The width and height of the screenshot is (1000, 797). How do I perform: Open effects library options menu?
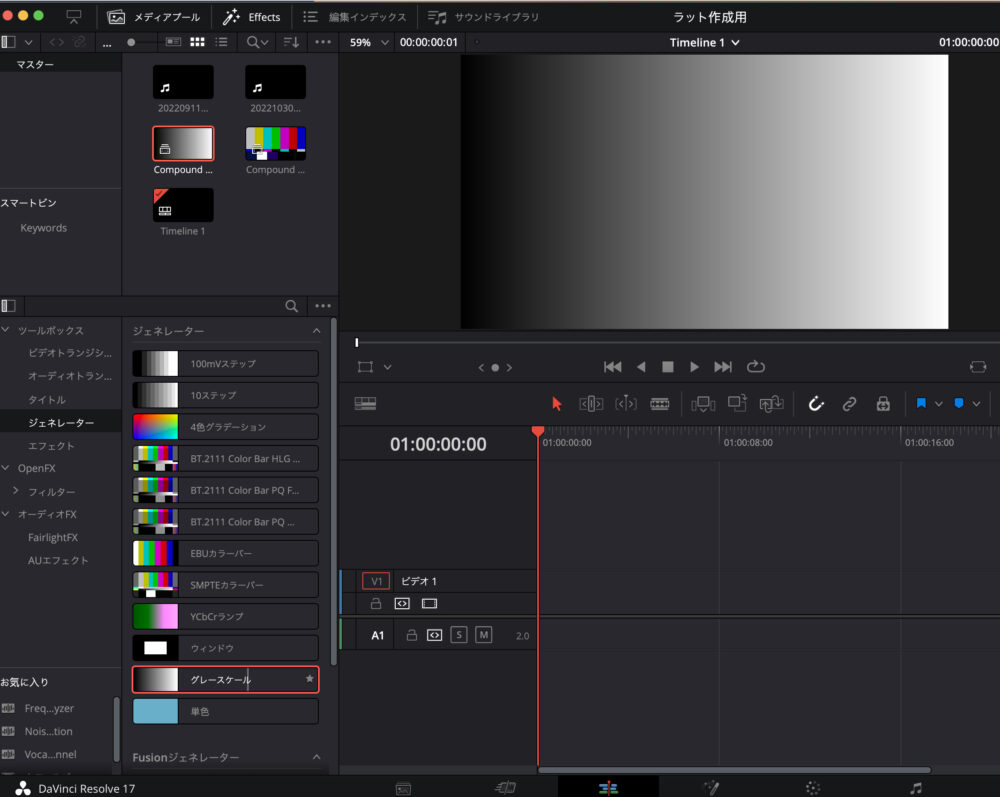323,306
